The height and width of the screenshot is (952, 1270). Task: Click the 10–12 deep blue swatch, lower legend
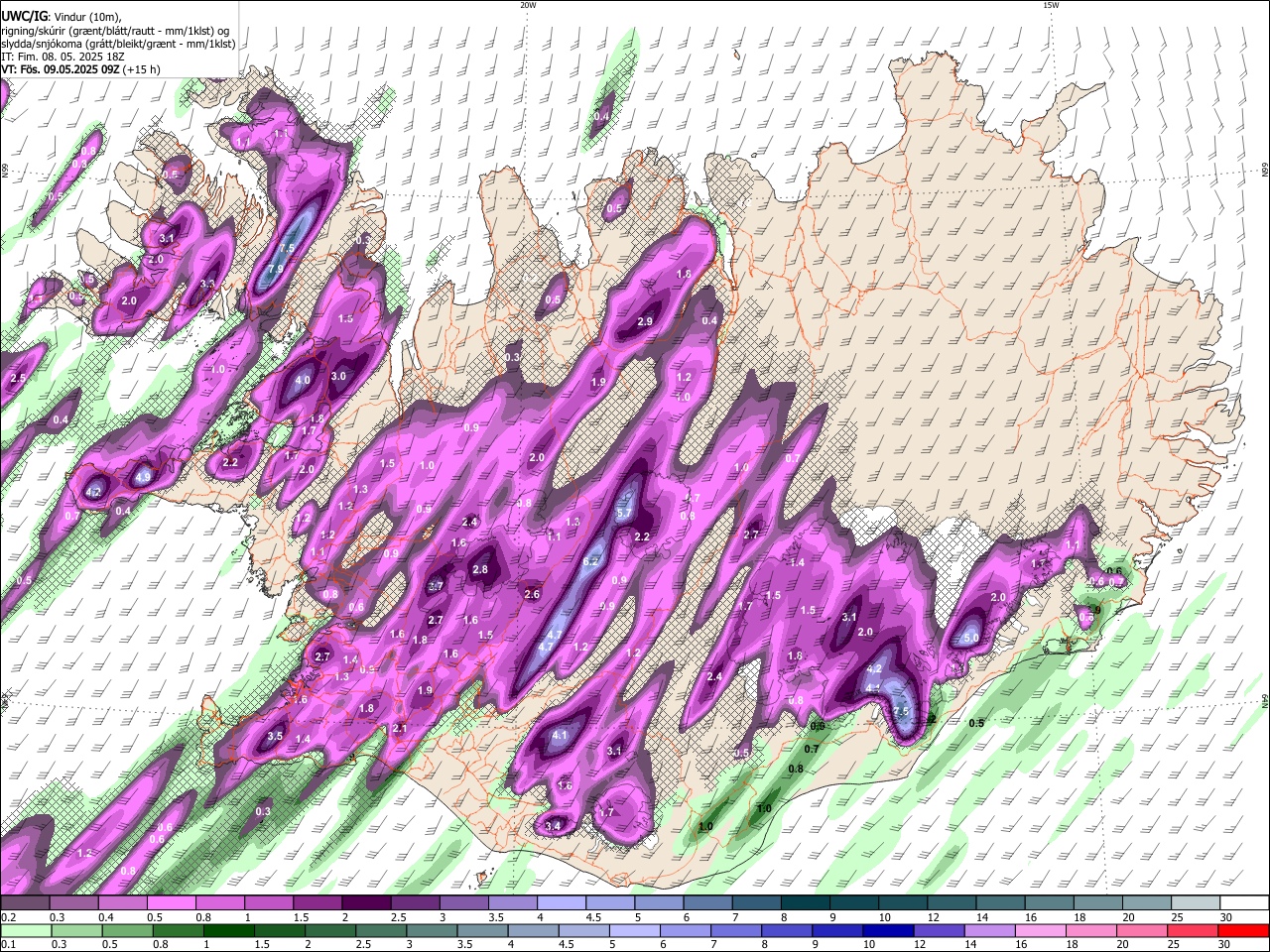coord(888,930)
